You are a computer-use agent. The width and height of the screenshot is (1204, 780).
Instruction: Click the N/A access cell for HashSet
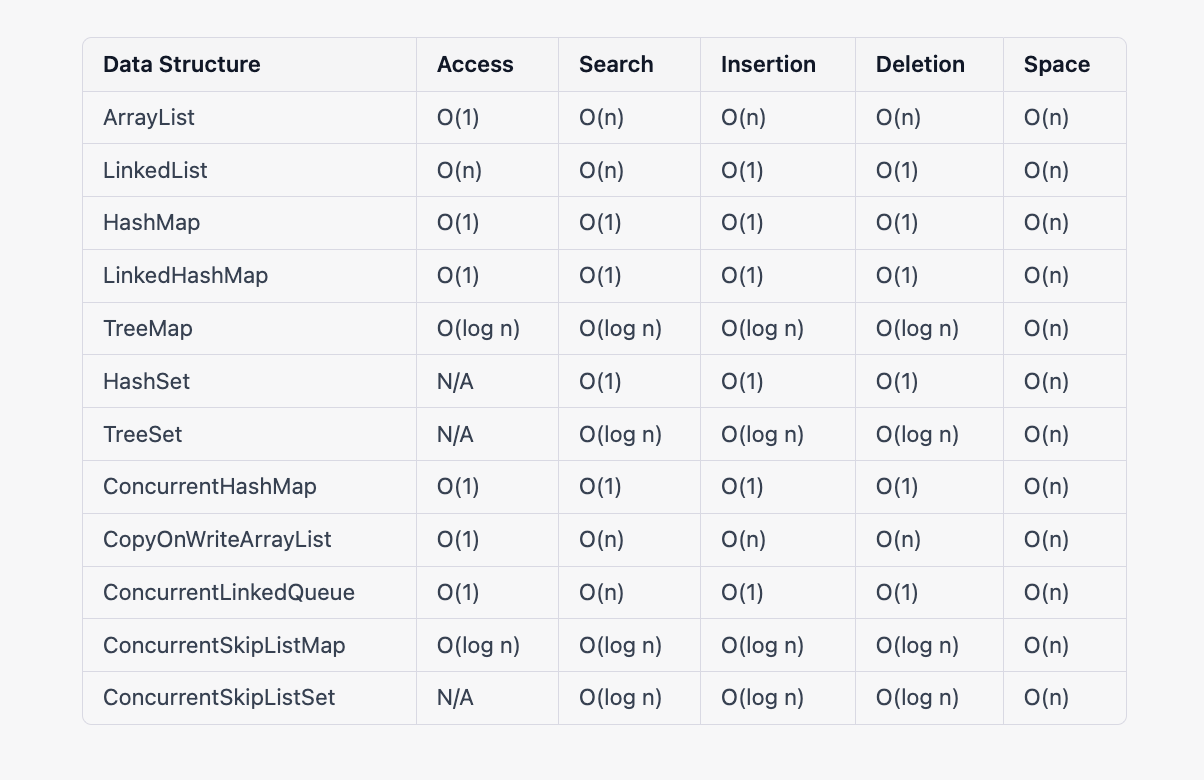point(455,382)
